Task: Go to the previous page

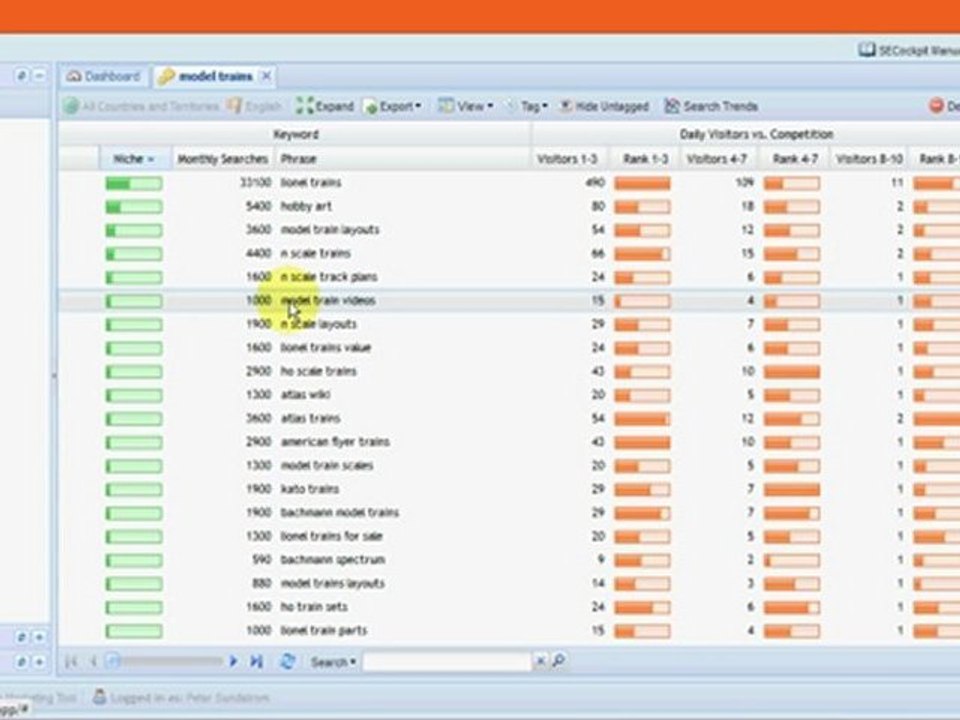Action: click(94, 662)
